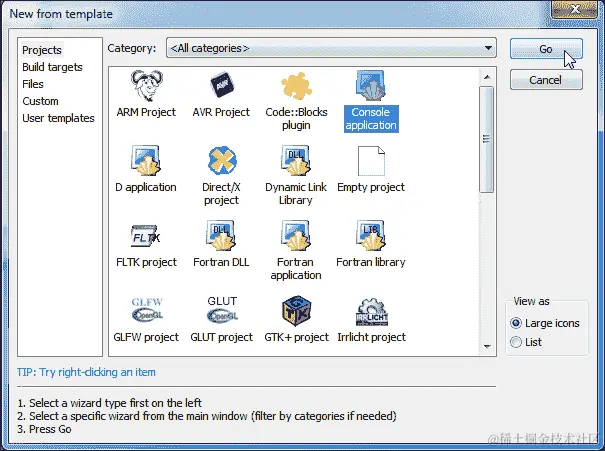Switch view to List radio button

516,342
